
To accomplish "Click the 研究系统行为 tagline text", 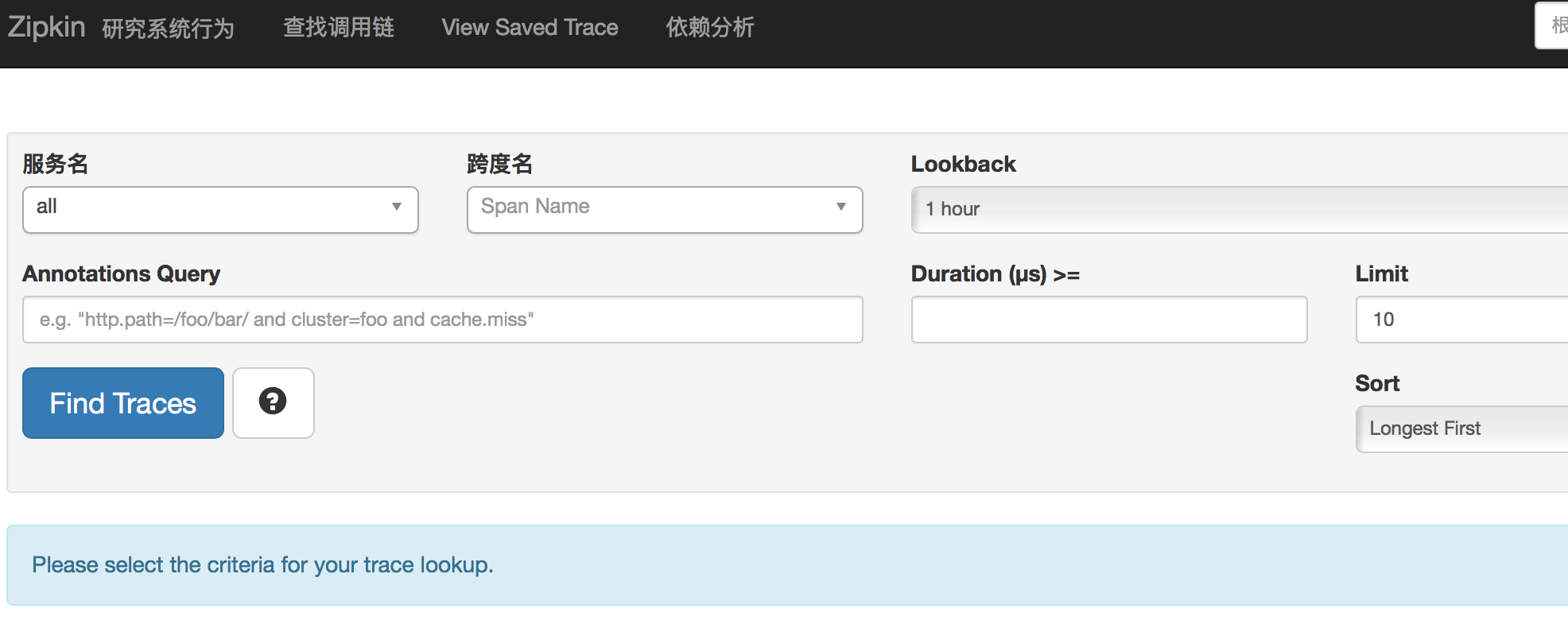I will pos(168,29).
